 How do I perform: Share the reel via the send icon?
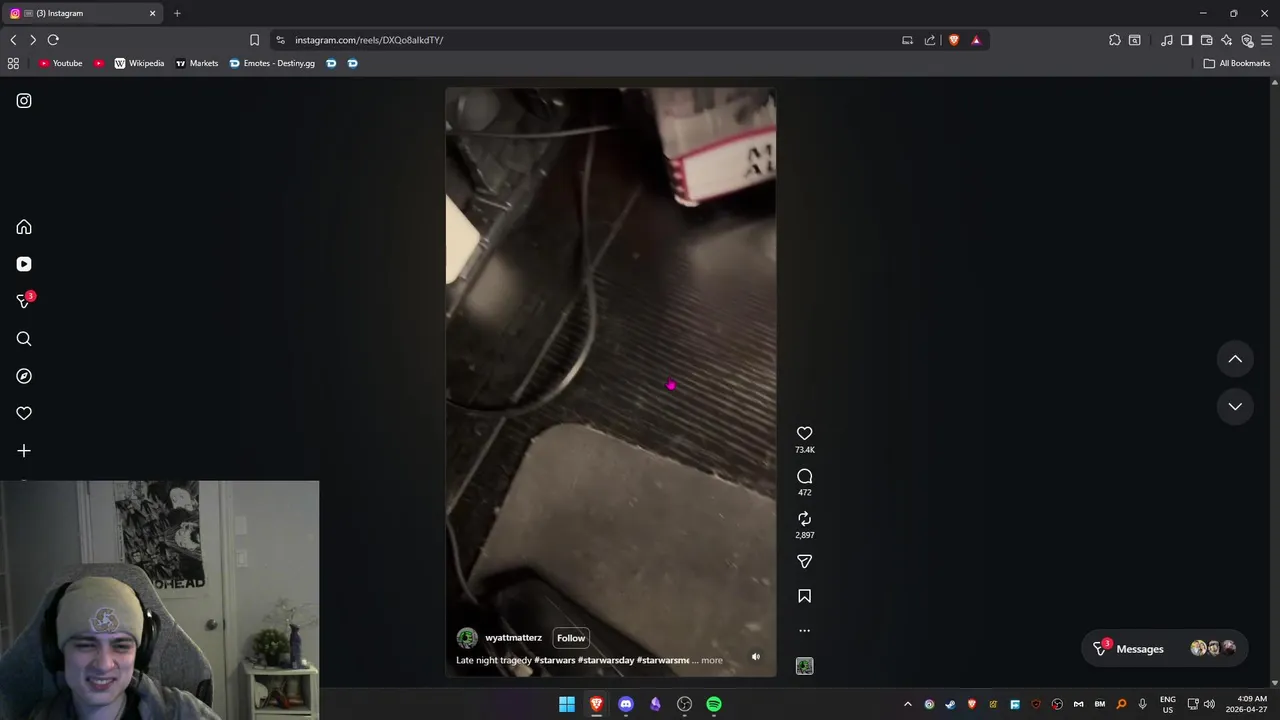[x=804, y=561]
